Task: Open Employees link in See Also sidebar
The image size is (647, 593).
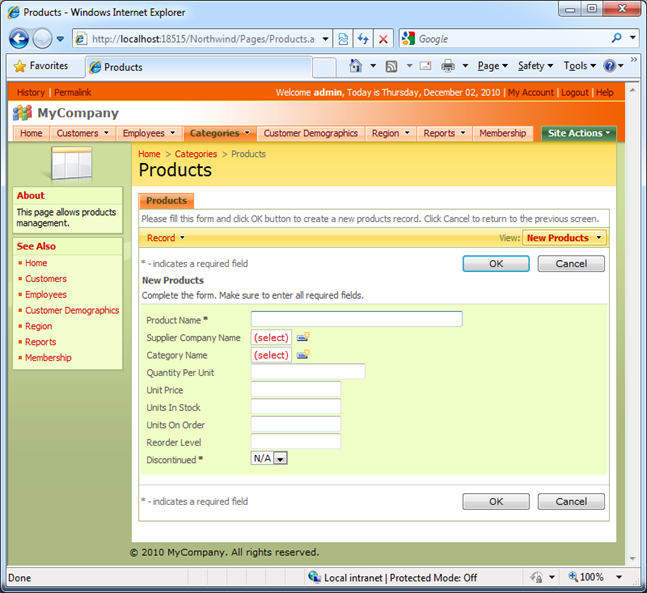Action: [45, 295]
